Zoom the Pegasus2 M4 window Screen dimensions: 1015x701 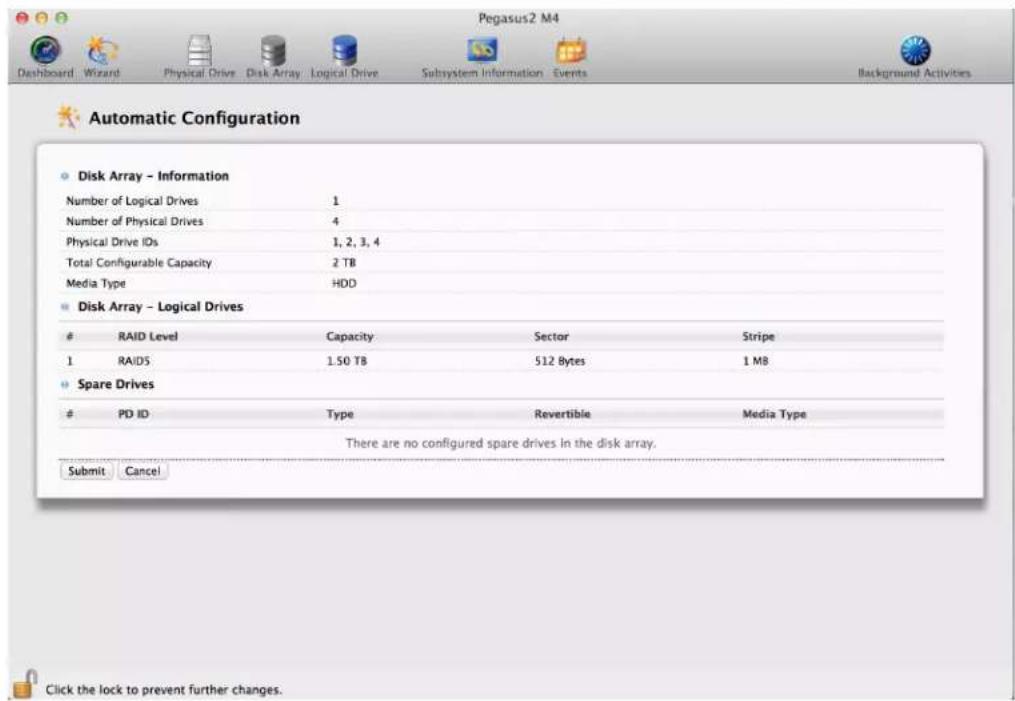click(x=61, y=18)
